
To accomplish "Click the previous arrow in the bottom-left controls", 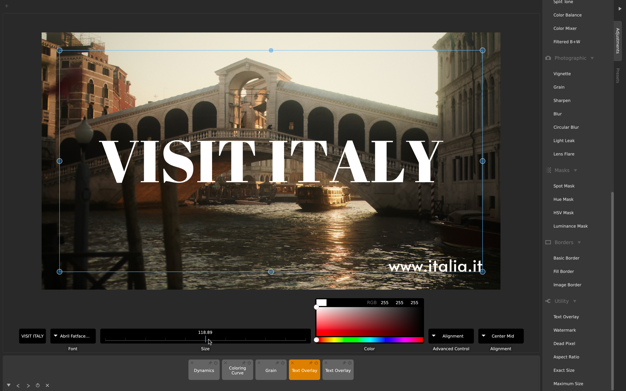I will point(18,385).
